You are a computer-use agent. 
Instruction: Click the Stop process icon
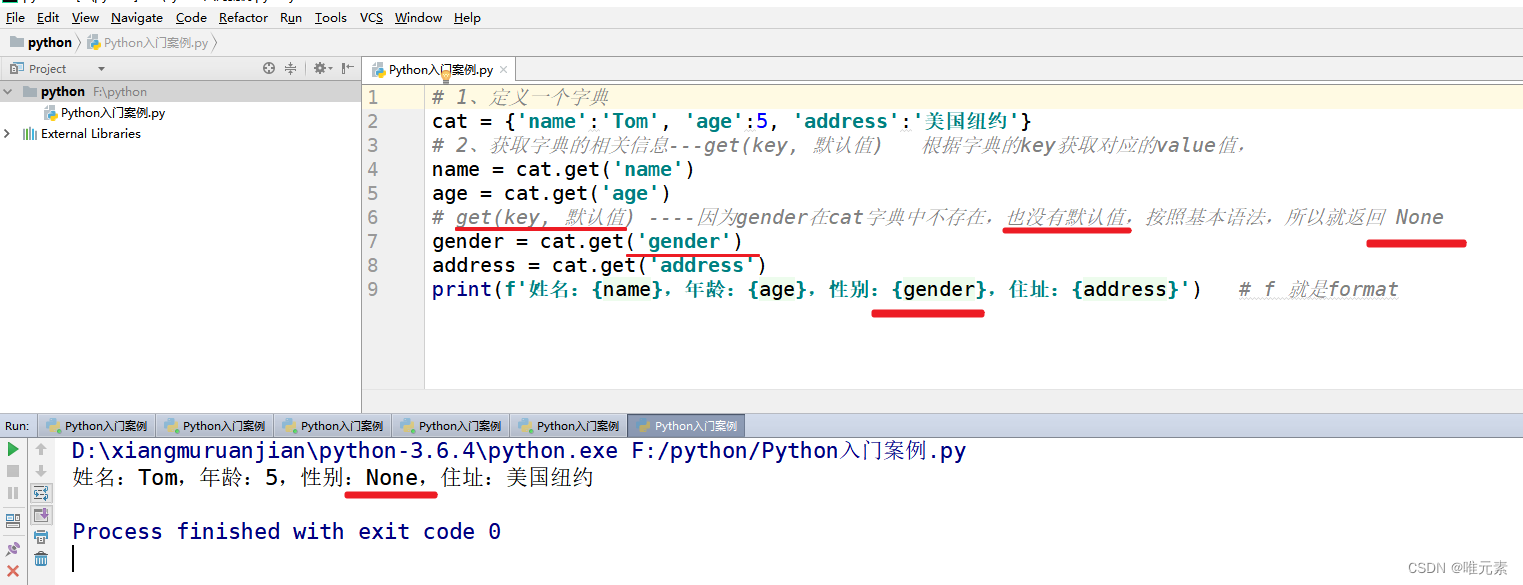(x=13, y=471)
